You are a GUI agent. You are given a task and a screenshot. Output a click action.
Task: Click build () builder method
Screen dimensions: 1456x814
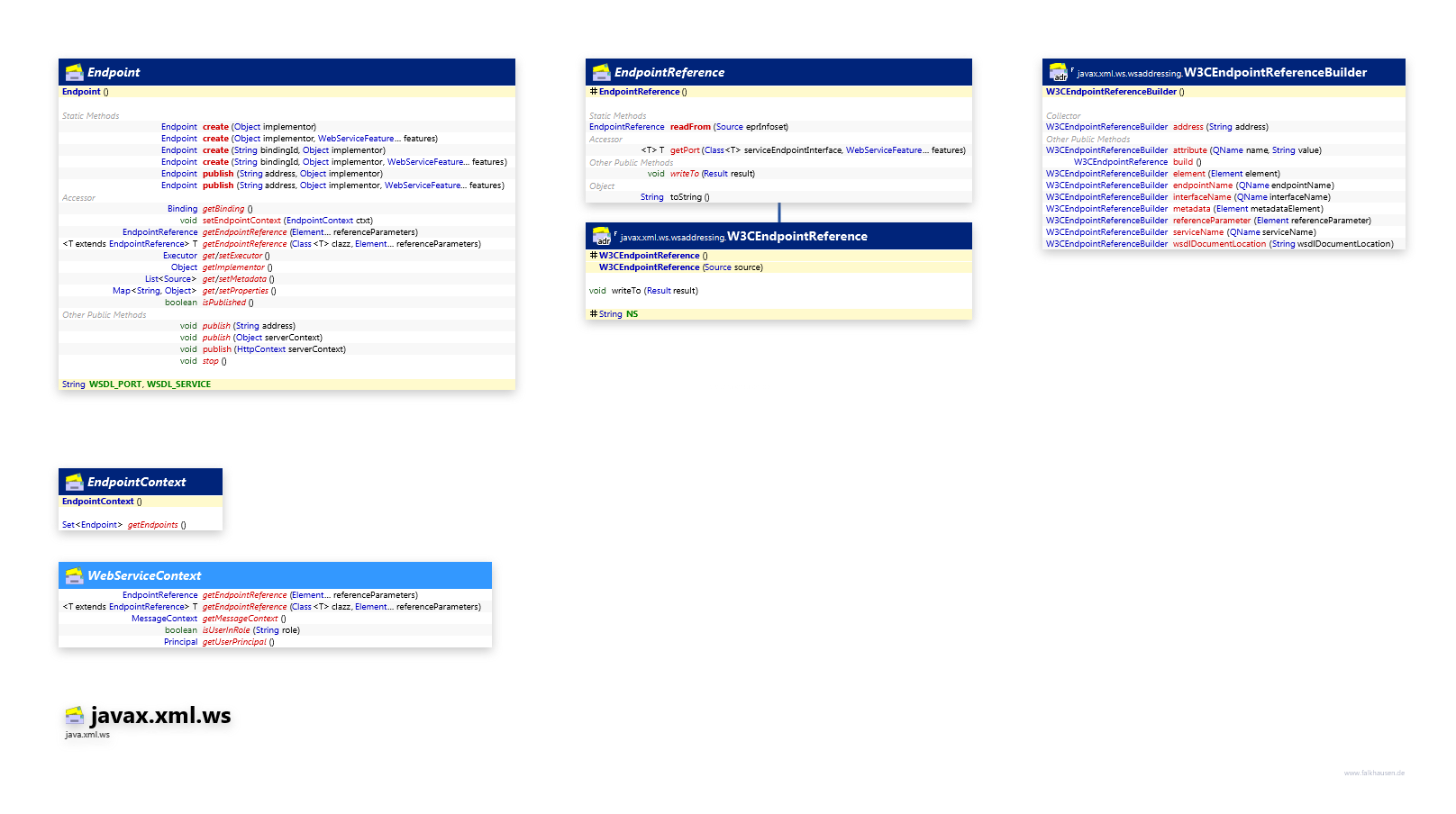click(1188, 162)
